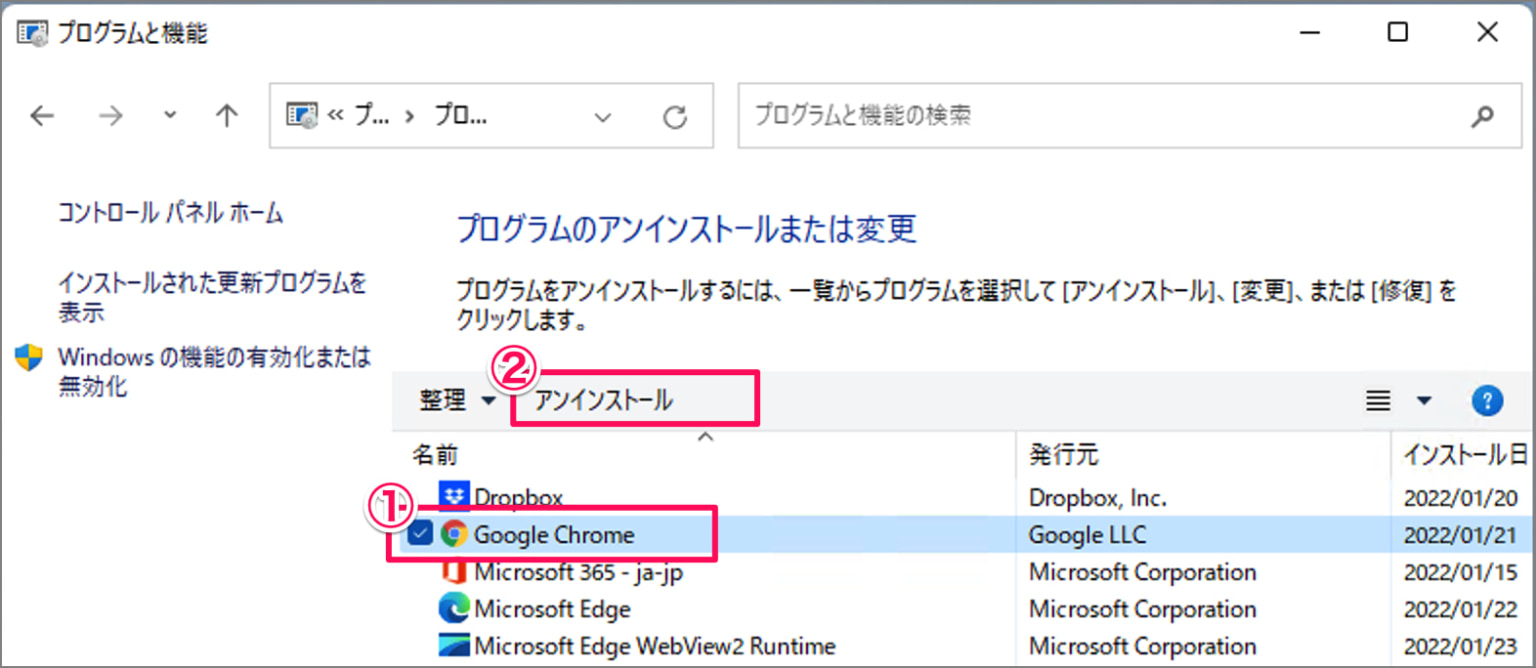1536x668 pixels.
Task: Select the Dropbox program icon
Action: point(455,496)
